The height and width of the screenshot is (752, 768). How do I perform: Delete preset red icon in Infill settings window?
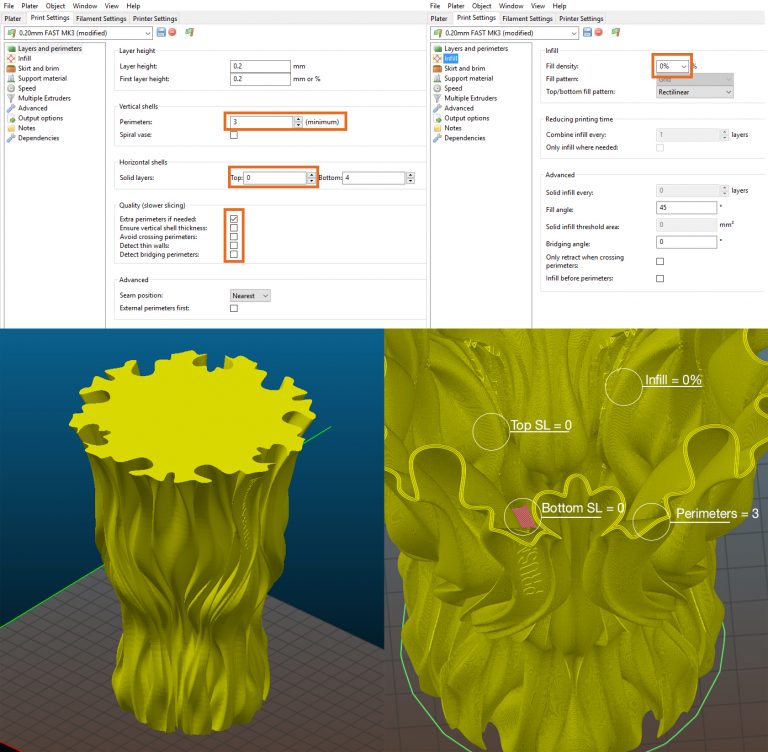tap(599, 32)
